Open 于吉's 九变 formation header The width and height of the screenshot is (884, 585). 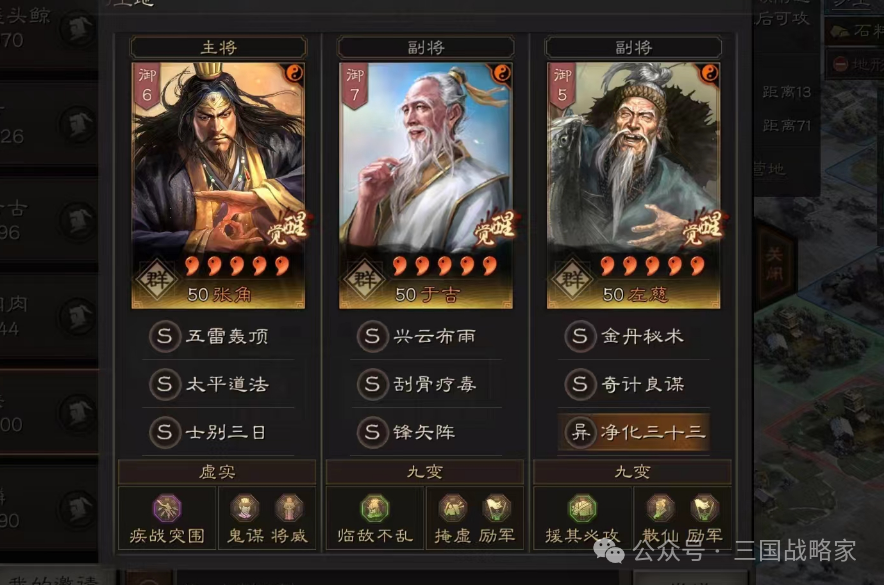click(425, 472)
